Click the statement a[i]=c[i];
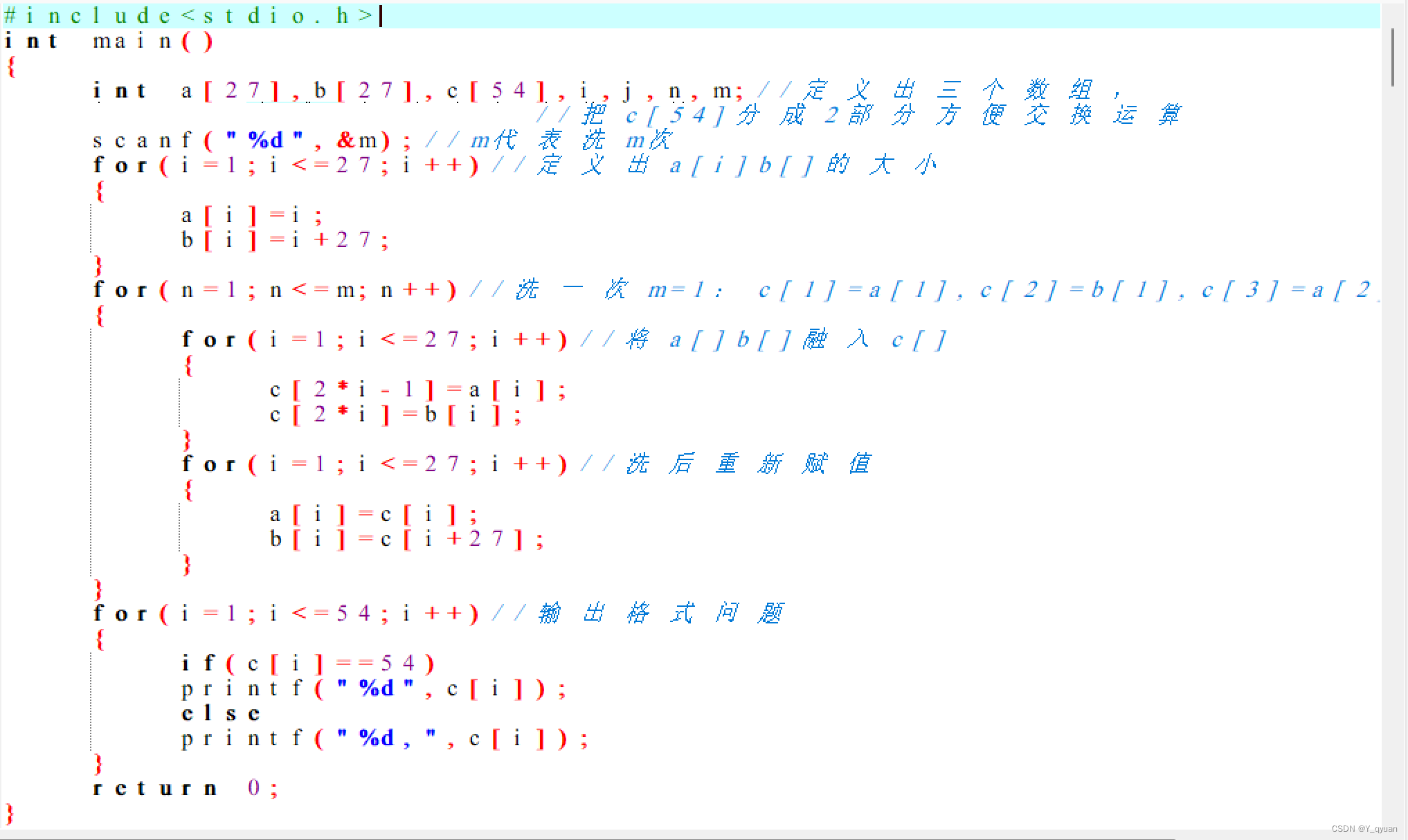 pos(372,515)
